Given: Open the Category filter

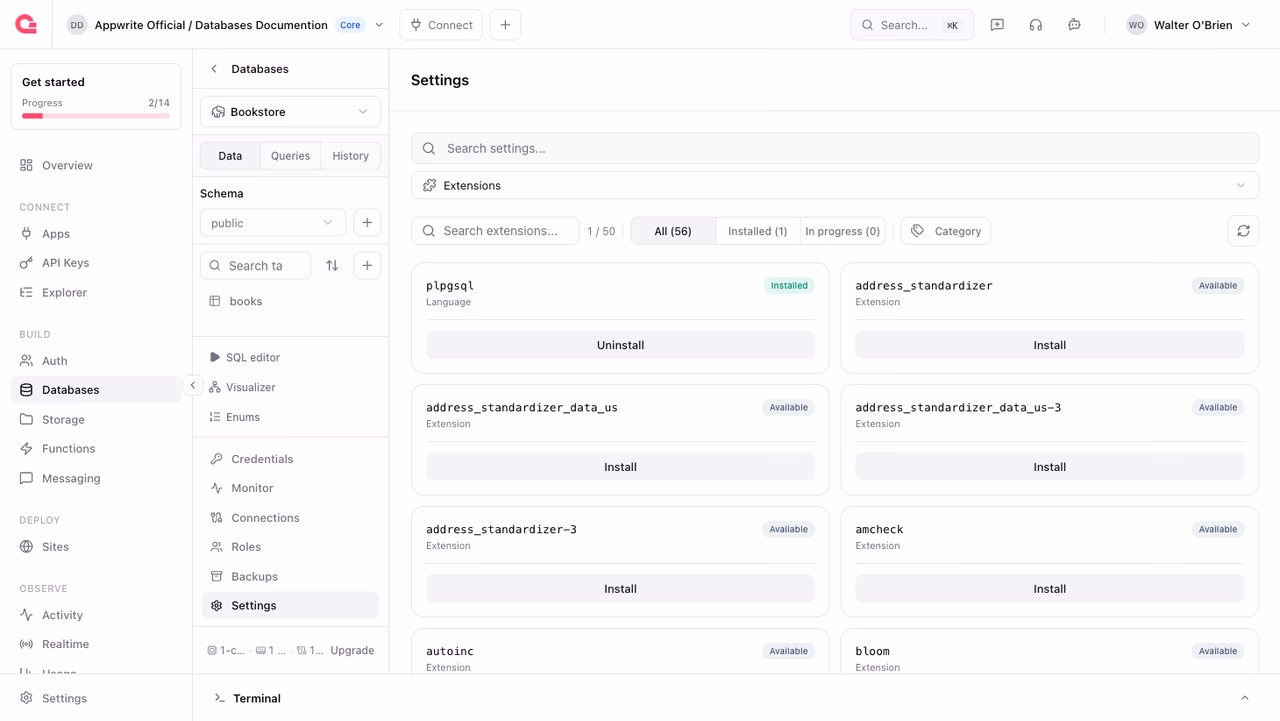Looking at the screenshot, I should click(x=946, y=231).
